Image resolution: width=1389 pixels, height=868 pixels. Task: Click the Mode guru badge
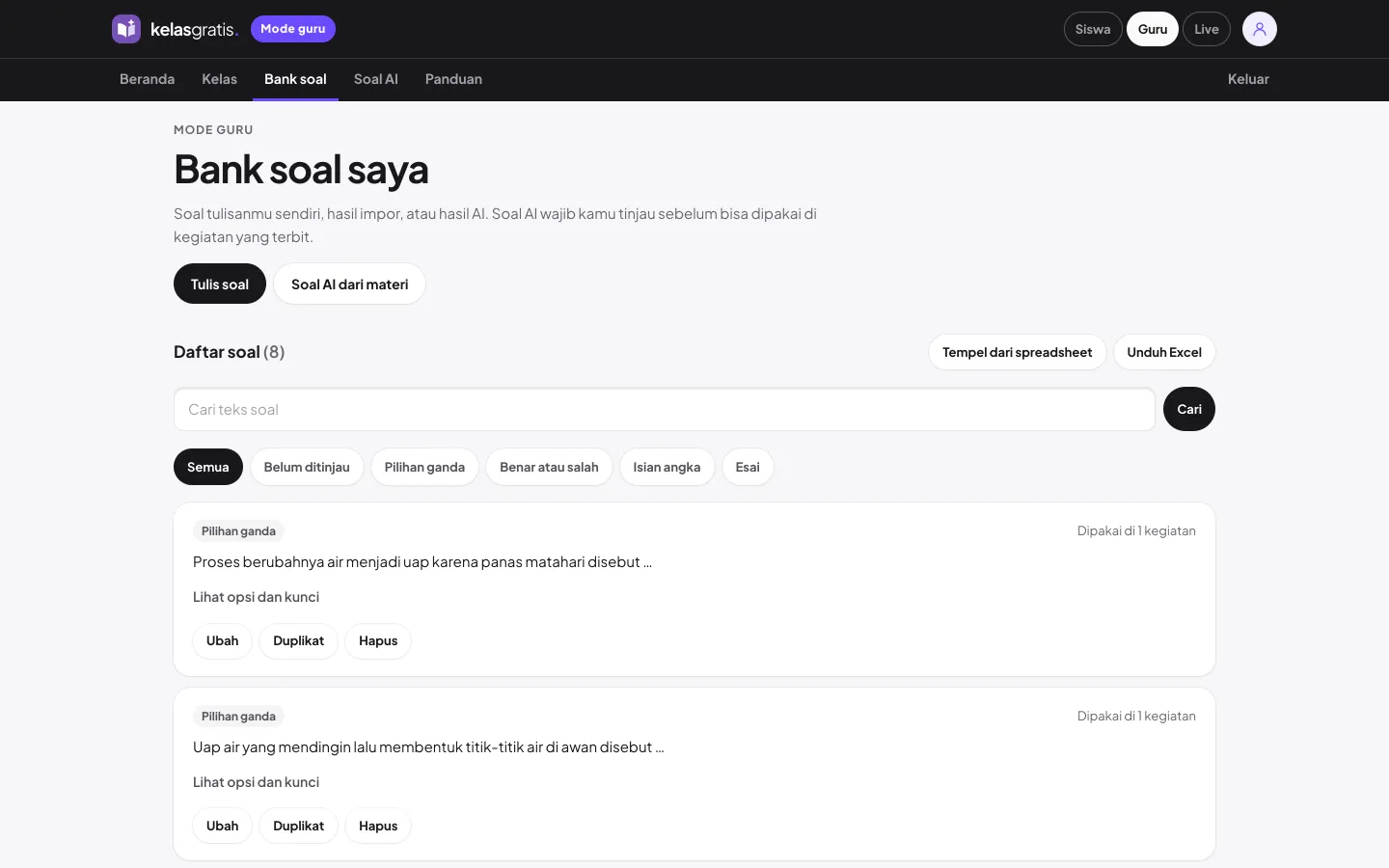(293, 29)
